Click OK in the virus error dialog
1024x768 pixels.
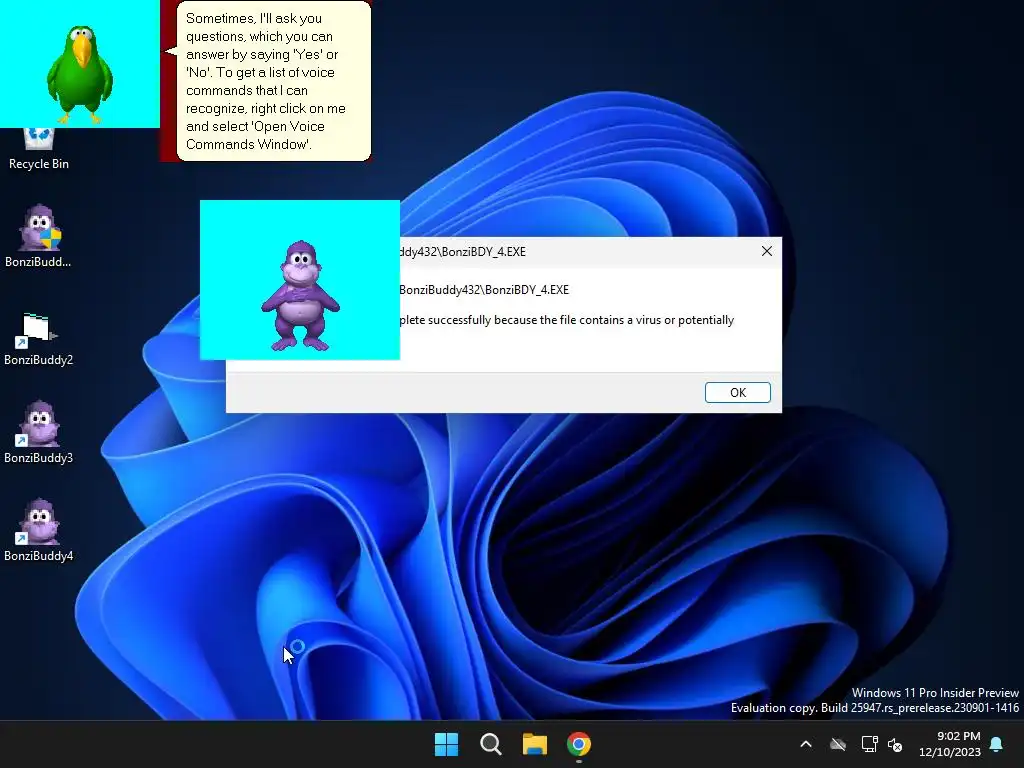click(737, 392)
